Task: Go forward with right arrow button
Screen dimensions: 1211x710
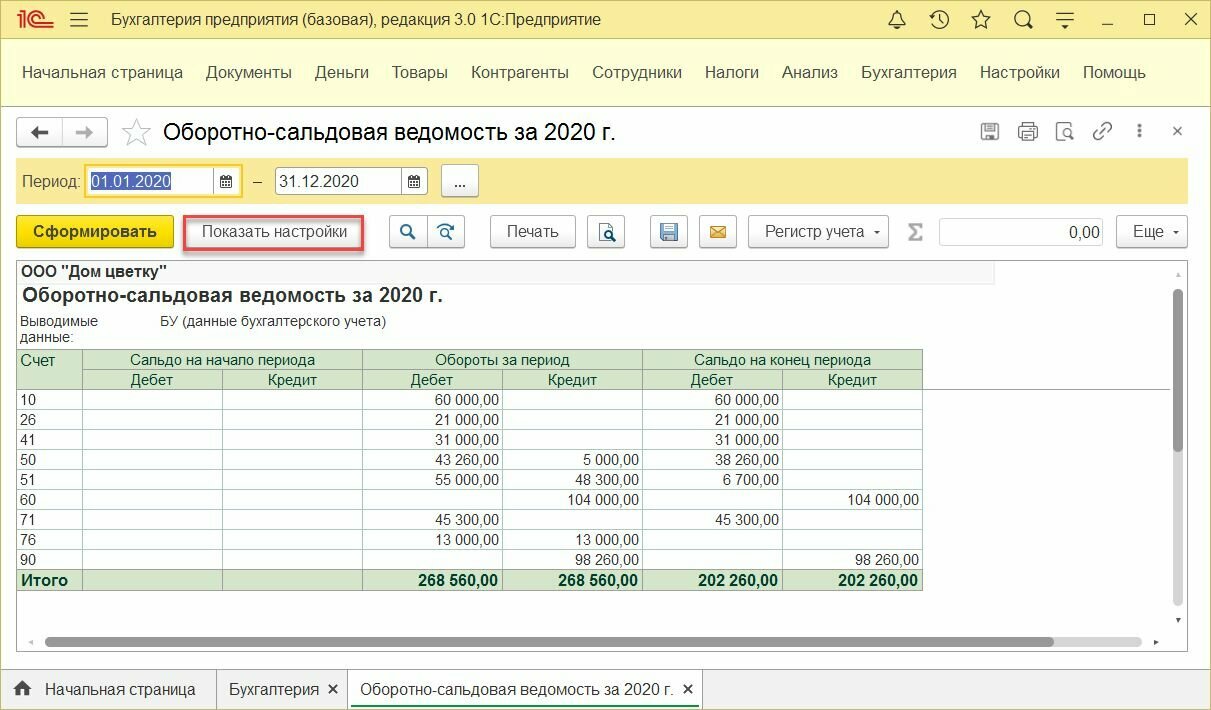Action: coord(86,132)
